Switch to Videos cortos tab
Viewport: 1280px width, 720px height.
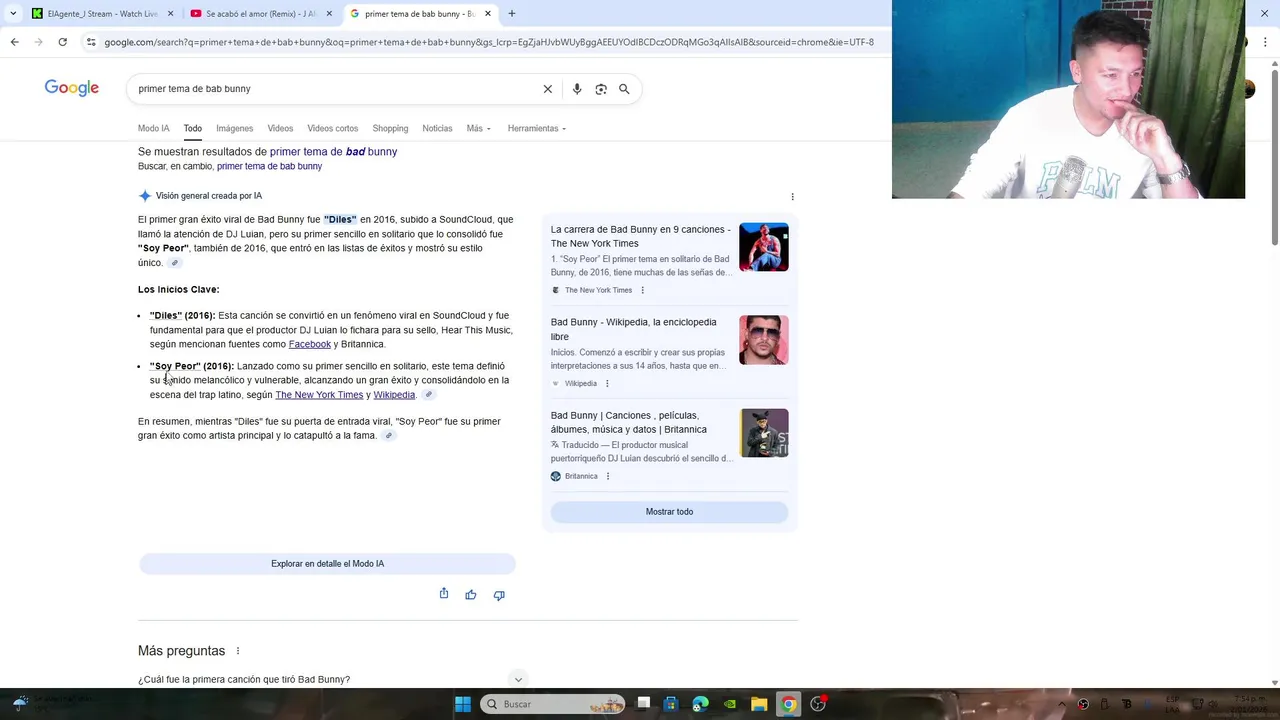332,128
